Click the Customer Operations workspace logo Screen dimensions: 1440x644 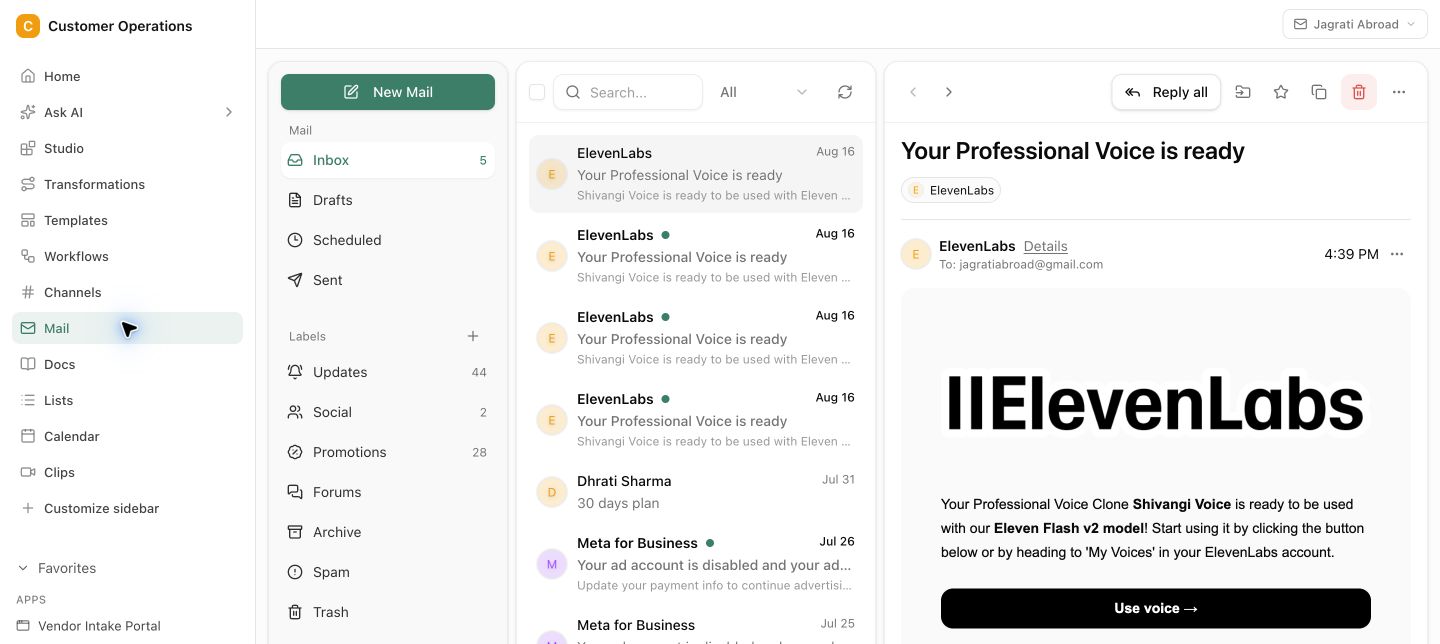[x=28, y=26]
